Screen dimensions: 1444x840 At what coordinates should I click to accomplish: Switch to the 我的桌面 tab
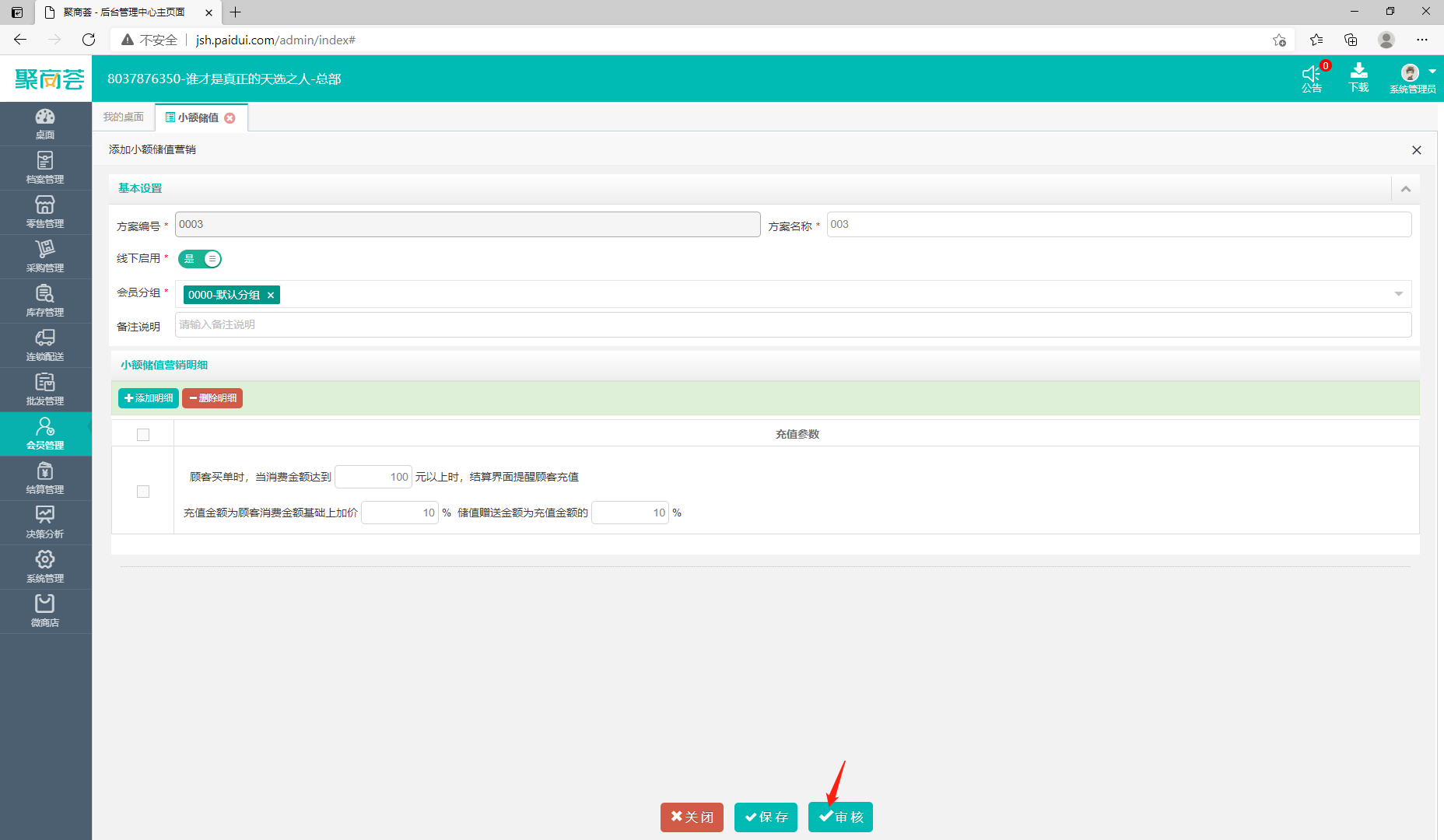tap(124, 117)
